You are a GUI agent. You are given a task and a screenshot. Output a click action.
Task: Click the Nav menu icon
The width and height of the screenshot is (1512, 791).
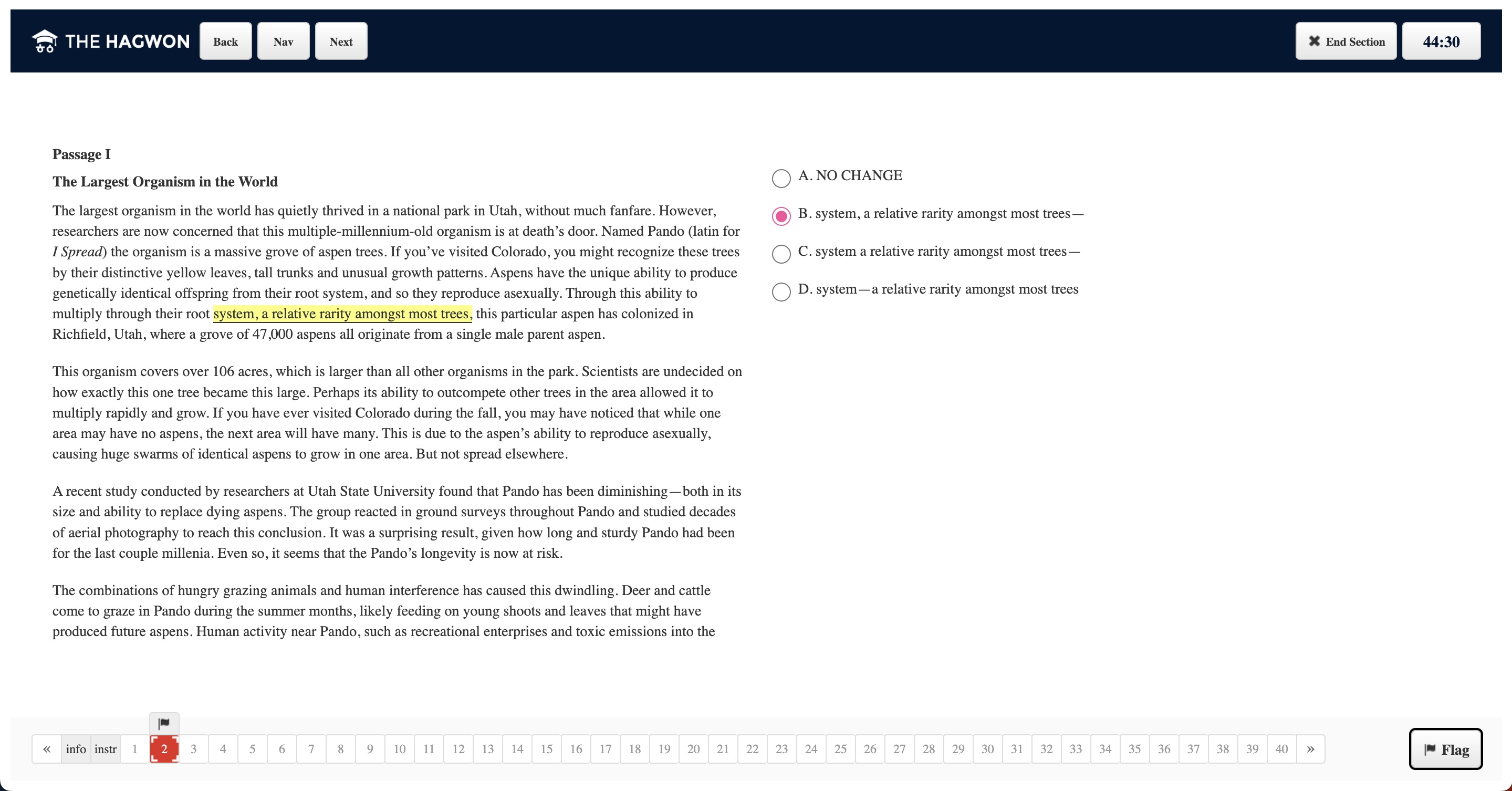tap(283, 41)
